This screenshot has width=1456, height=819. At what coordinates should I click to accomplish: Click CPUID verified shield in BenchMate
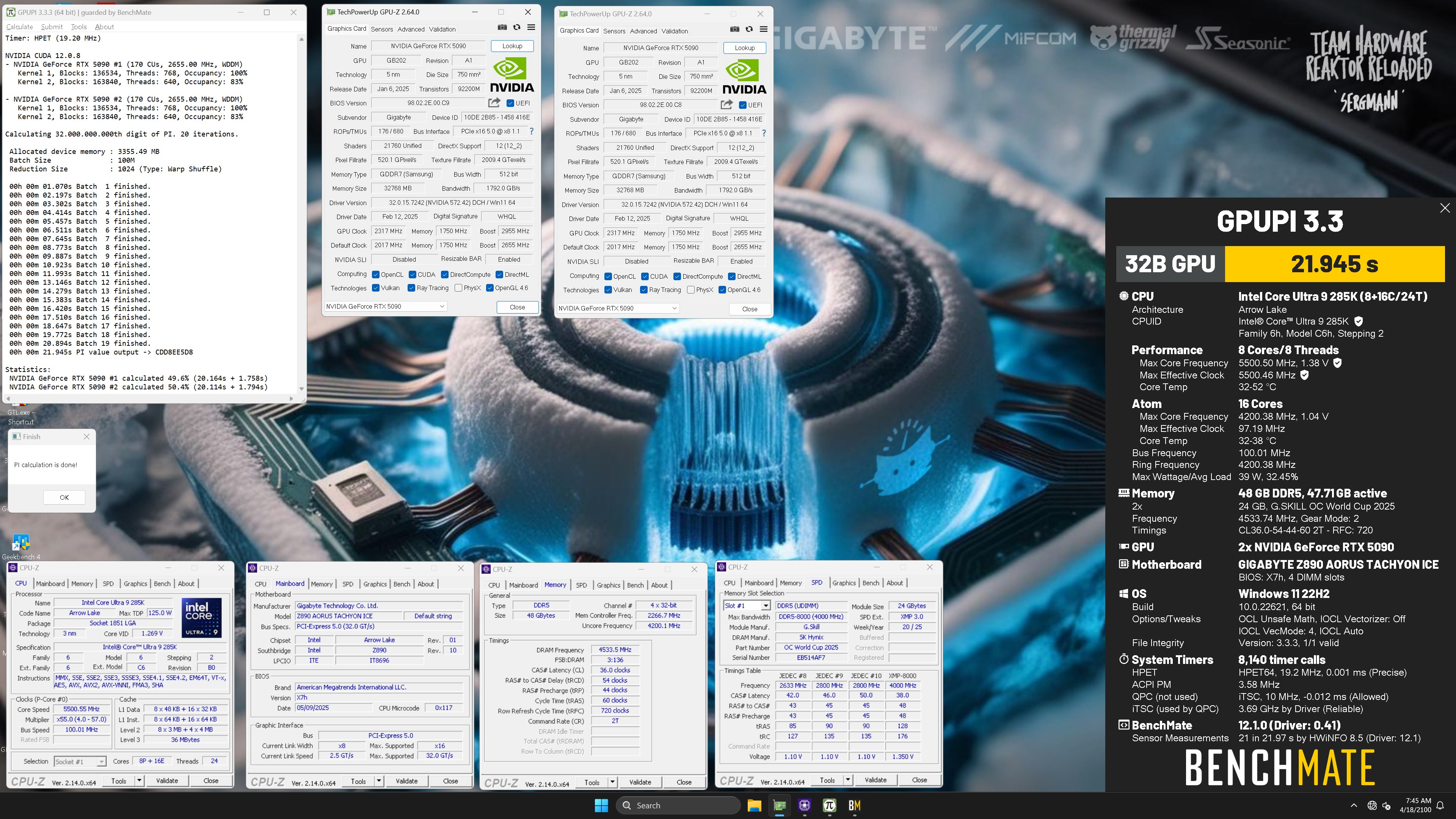point(1358,321)
